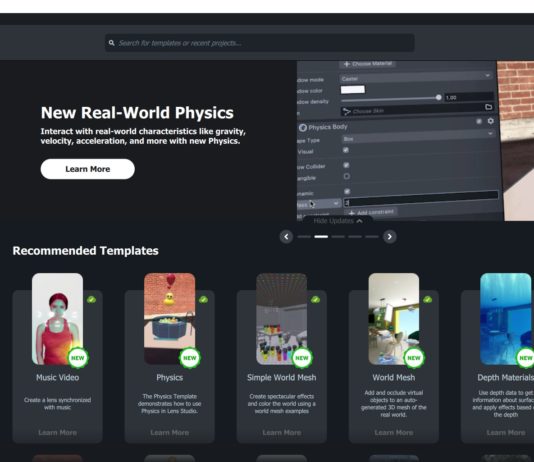Viewport: 534px width, 462px height.
Task: Click the Choose Material button in banner
Action: click(x=368, y=64)
